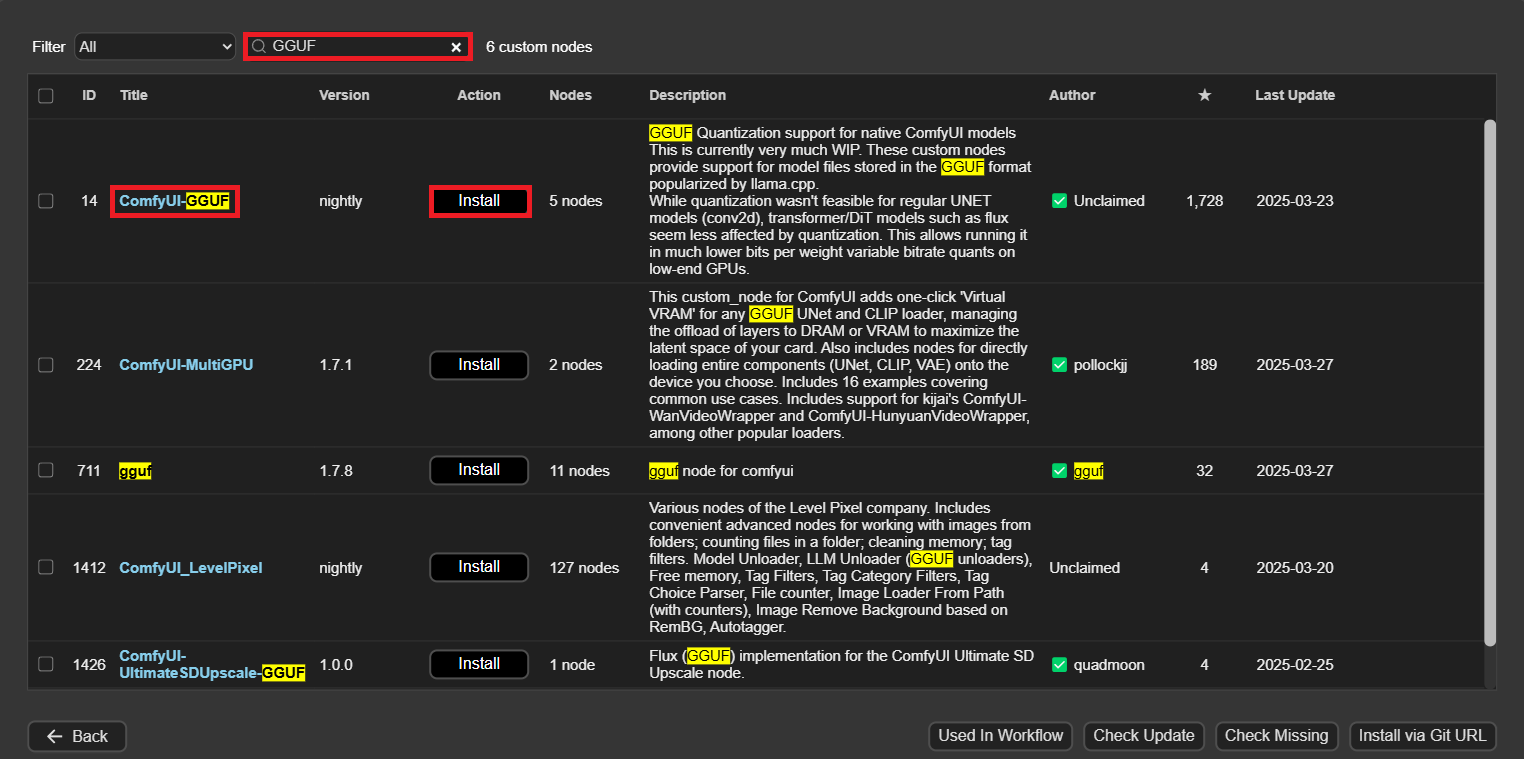Click green verified check beside pollockjj
Screen dimensions: 1524x759
pos(1060,365)
